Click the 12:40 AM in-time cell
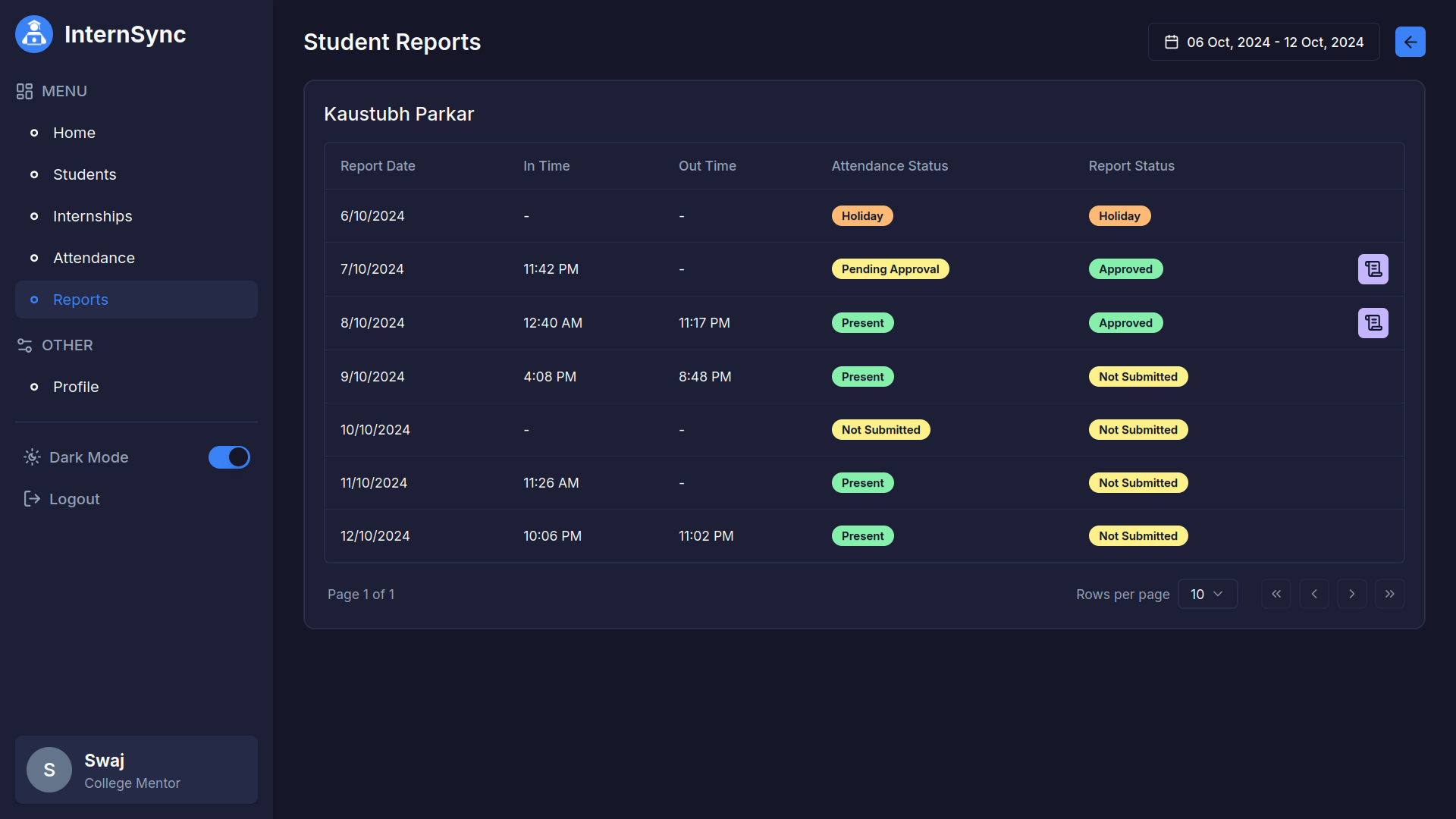 (553, 323)
